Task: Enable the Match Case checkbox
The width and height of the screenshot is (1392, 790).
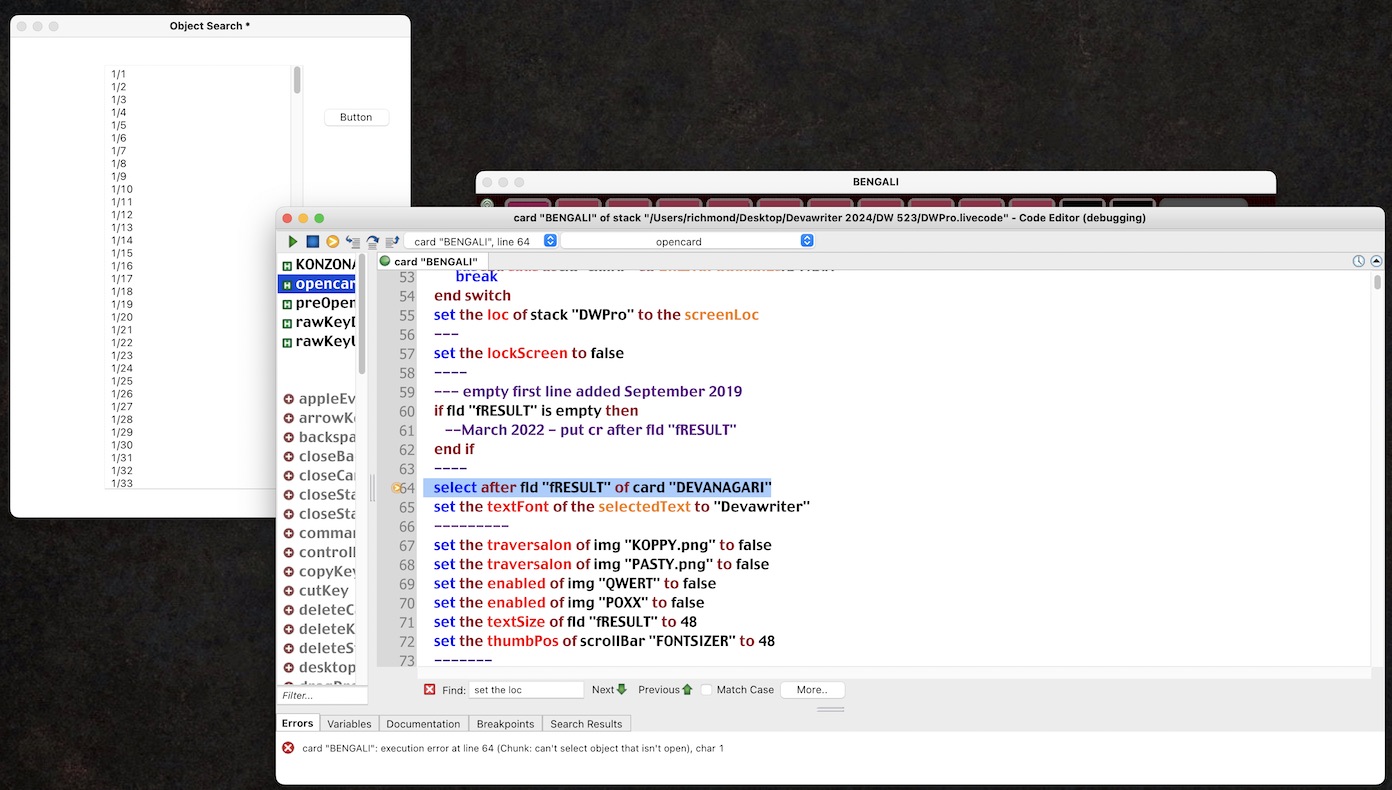Action: 706,690
